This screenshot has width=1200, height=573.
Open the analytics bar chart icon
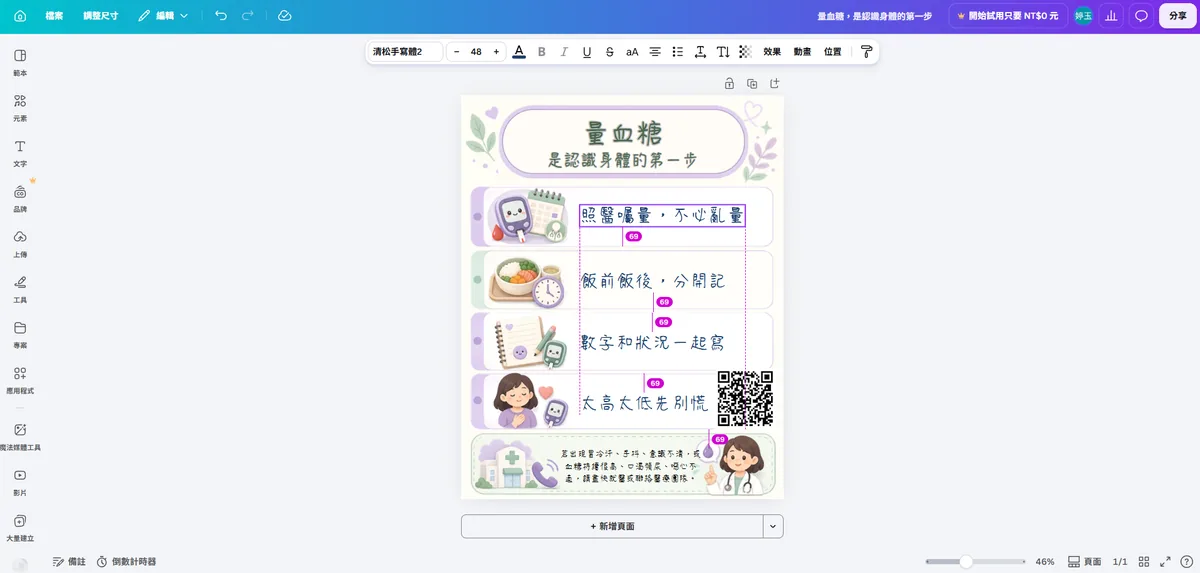pos(1111,16)
